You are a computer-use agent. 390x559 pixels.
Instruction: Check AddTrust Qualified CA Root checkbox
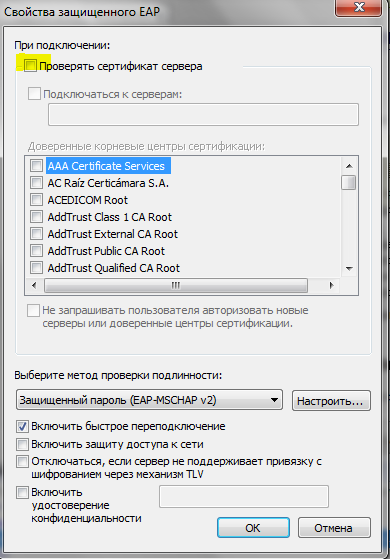[x=36, y=267]
